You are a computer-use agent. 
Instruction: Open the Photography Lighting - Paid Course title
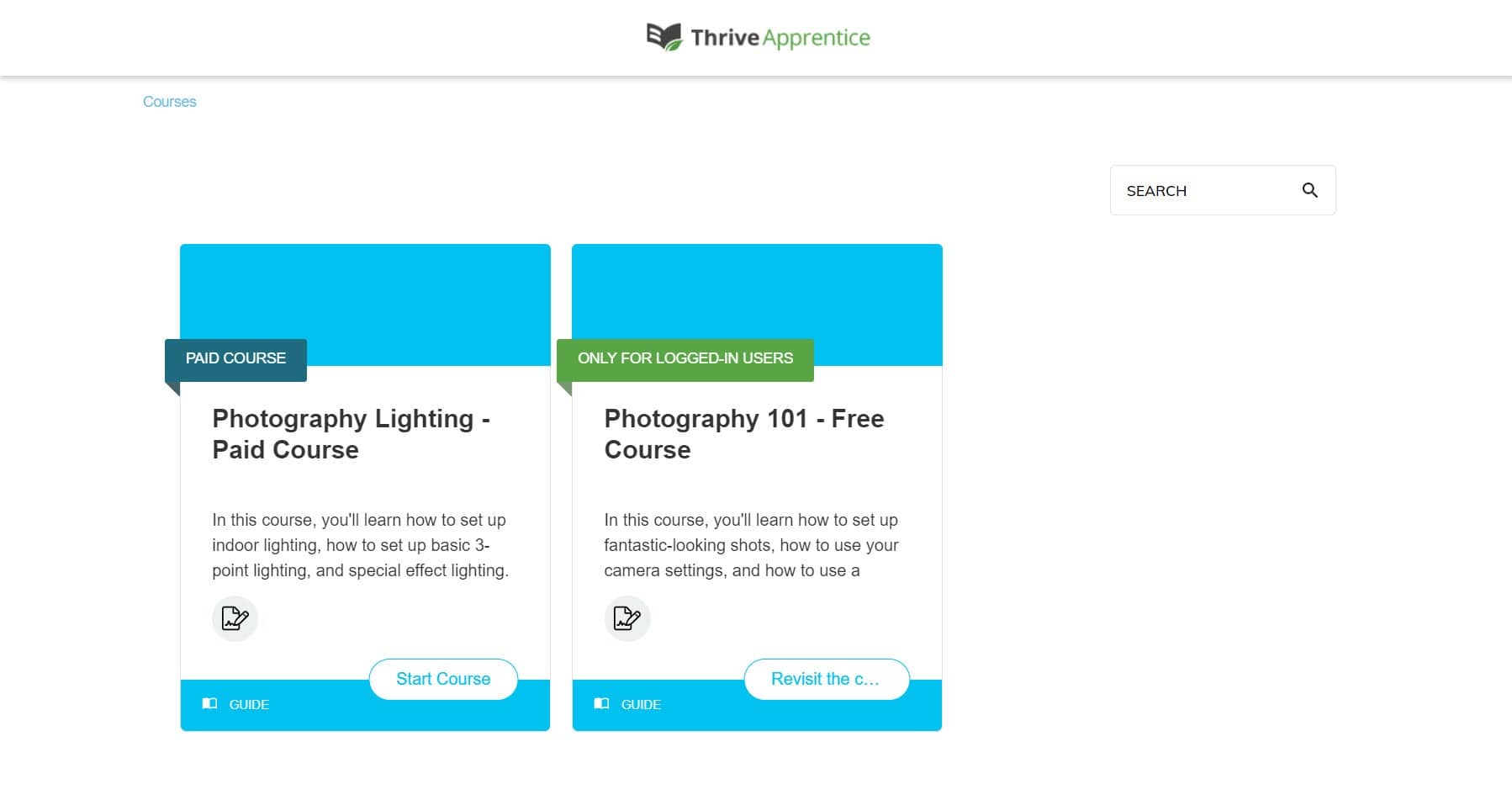pyautogui.click(x=351, y=433)
